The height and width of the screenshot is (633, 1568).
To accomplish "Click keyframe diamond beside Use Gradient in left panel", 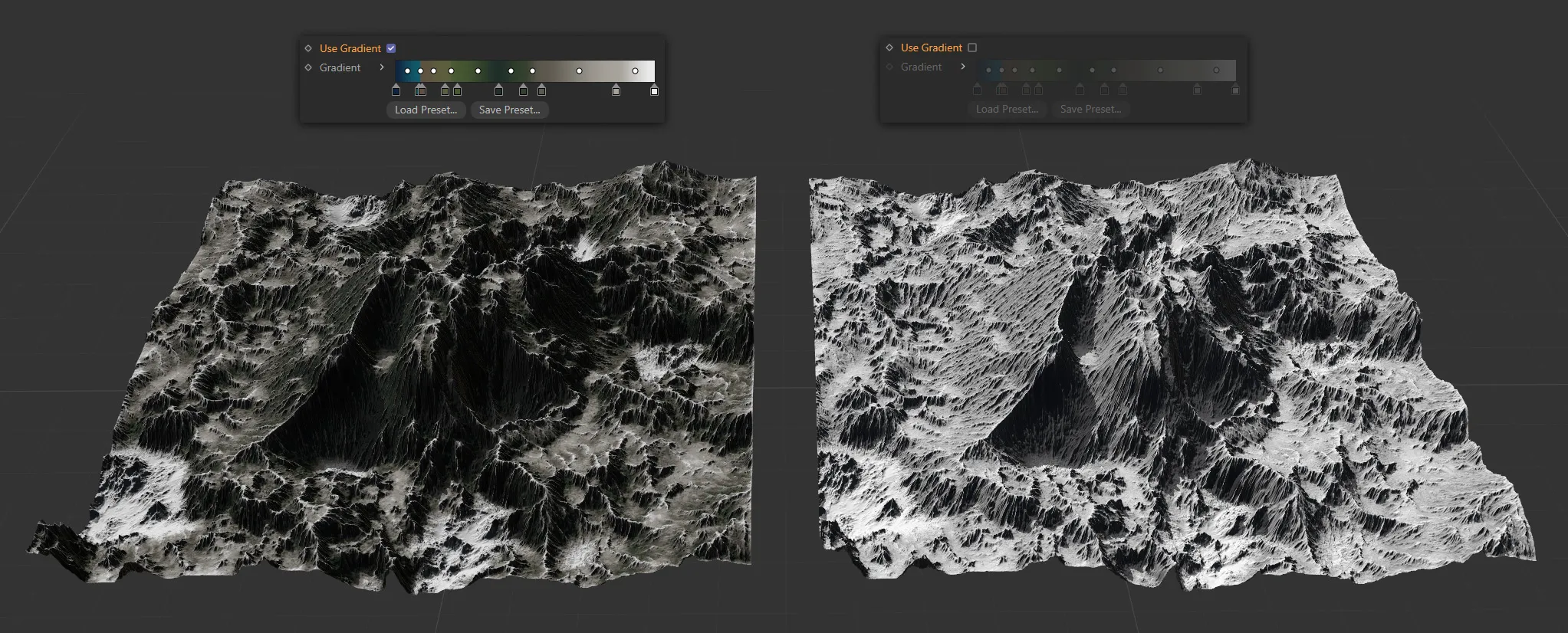I will pos(308,48).
